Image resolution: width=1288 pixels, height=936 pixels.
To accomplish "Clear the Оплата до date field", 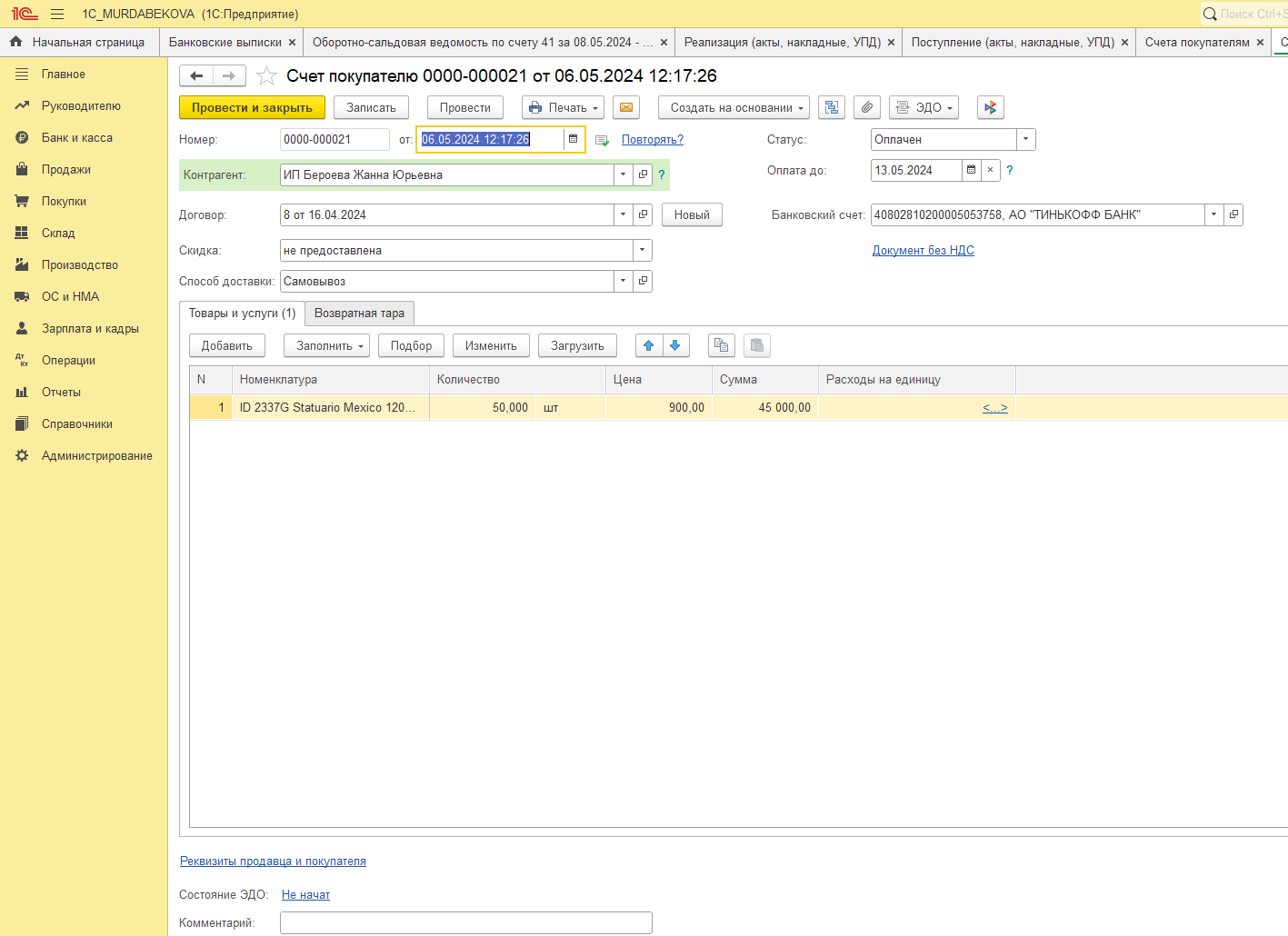I will click(x=991, y=170).
